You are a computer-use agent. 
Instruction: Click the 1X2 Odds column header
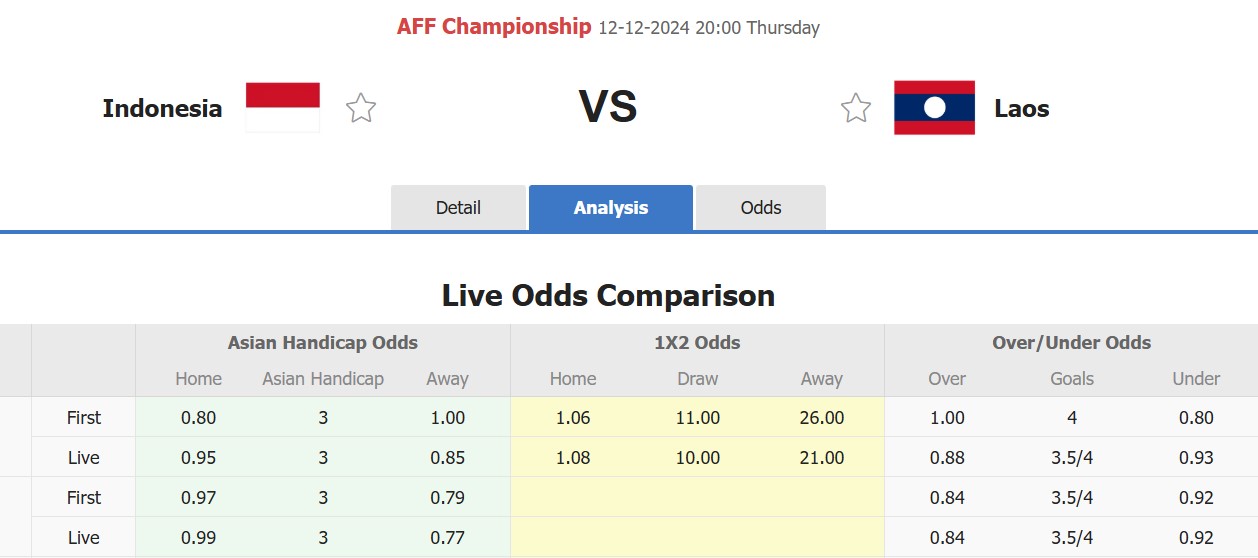click(697, 343)
